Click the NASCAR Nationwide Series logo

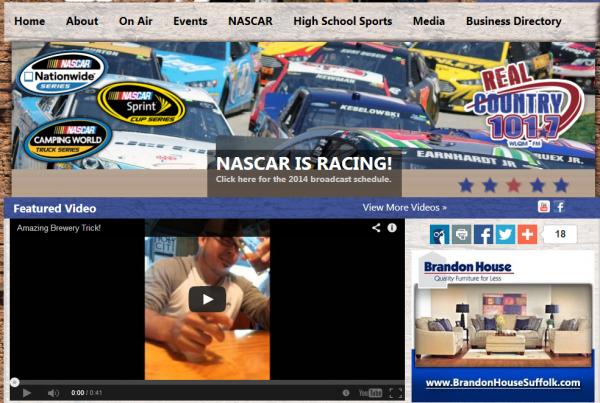[64, 73]
